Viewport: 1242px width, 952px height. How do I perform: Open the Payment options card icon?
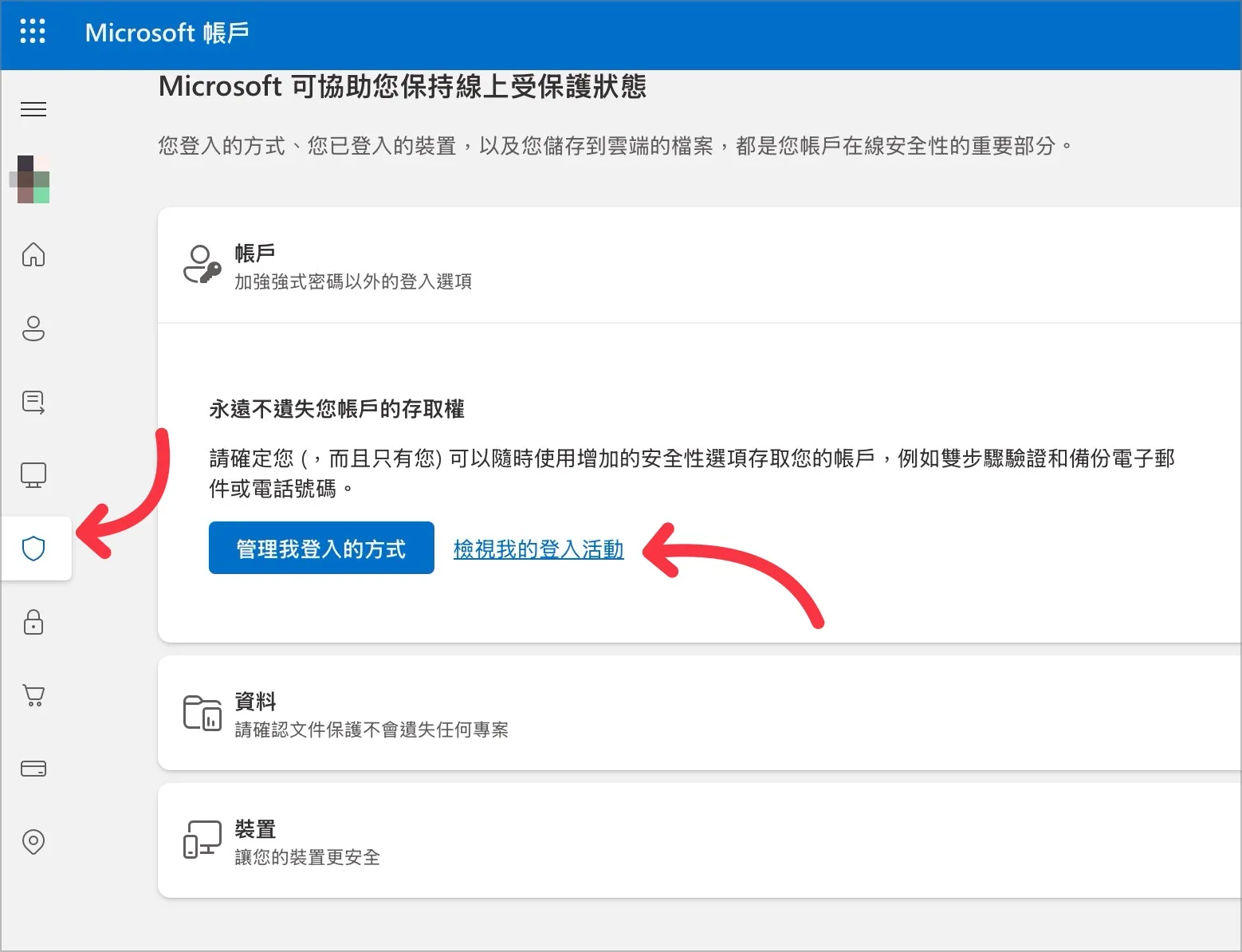click(x=33, y=769)
